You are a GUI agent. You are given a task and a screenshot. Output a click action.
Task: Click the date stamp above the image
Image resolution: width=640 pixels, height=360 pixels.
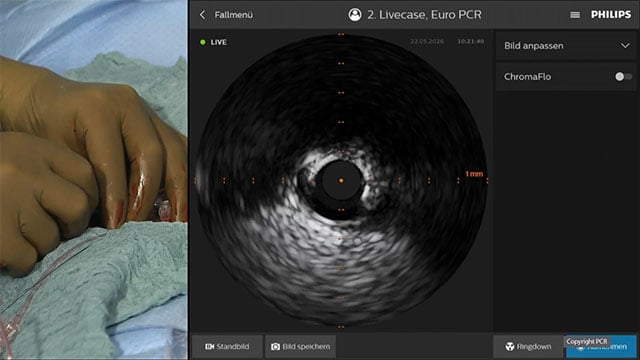click(x=427, y=41)
